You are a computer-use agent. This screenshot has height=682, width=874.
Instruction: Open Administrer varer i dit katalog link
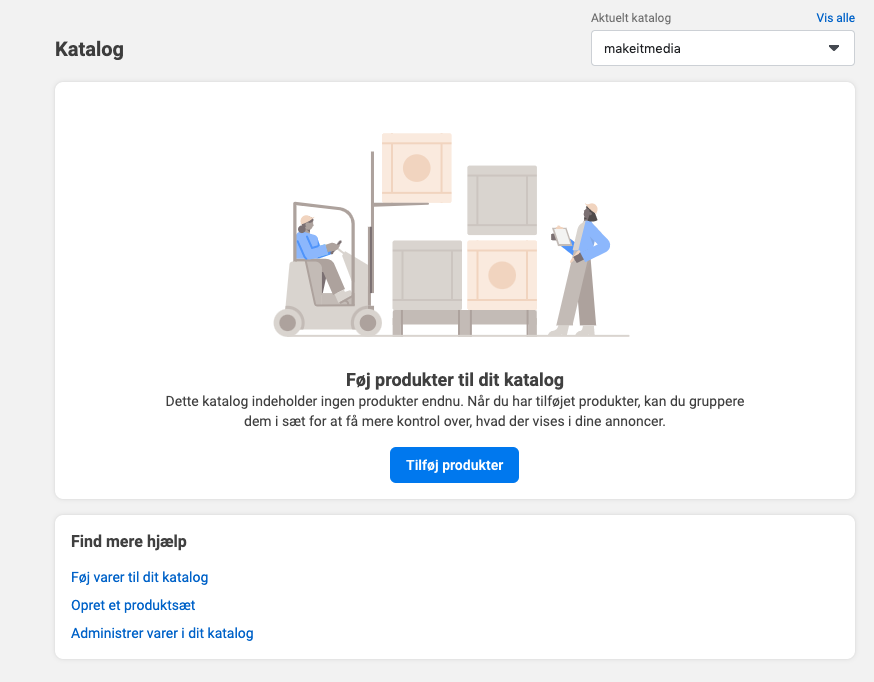pyautogui.click(x=162, y=633)
